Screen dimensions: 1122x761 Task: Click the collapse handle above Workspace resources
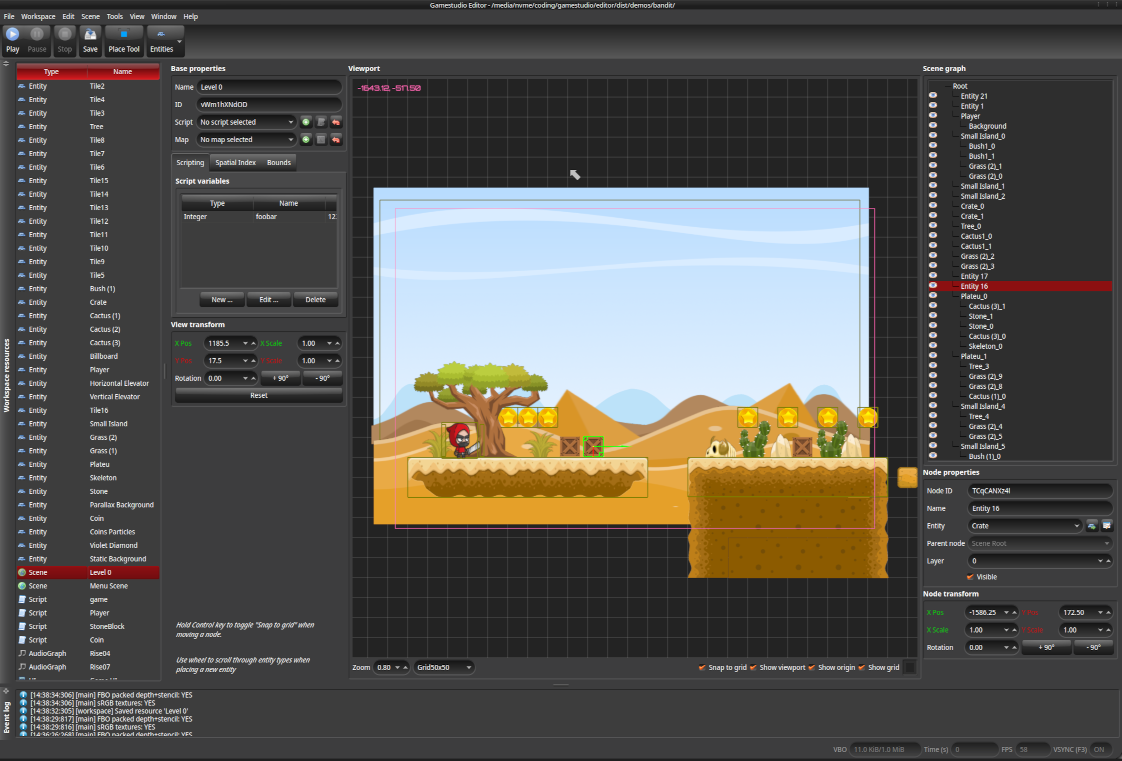pyautogui.click(x=6, y=64)
